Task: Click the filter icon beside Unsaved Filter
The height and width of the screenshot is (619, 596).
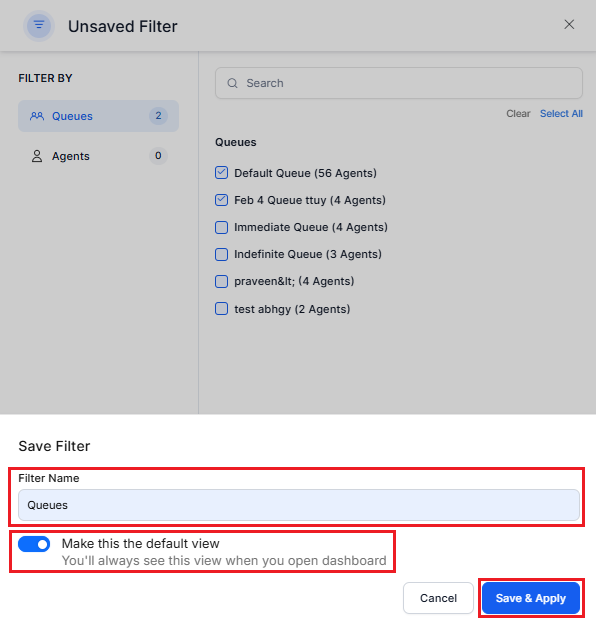Action: 39,26
